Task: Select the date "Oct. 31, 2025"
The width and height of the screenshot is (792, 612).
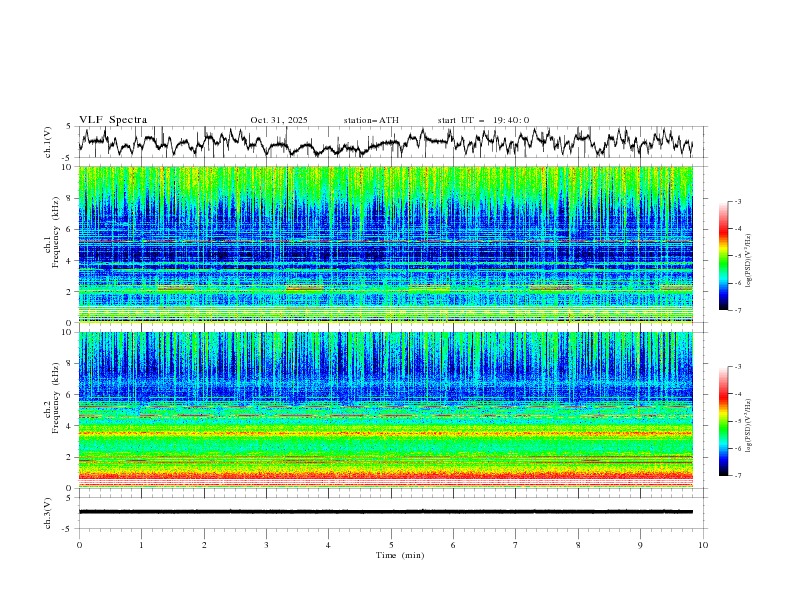Action: pyautogui.click(x=279, y=120)
